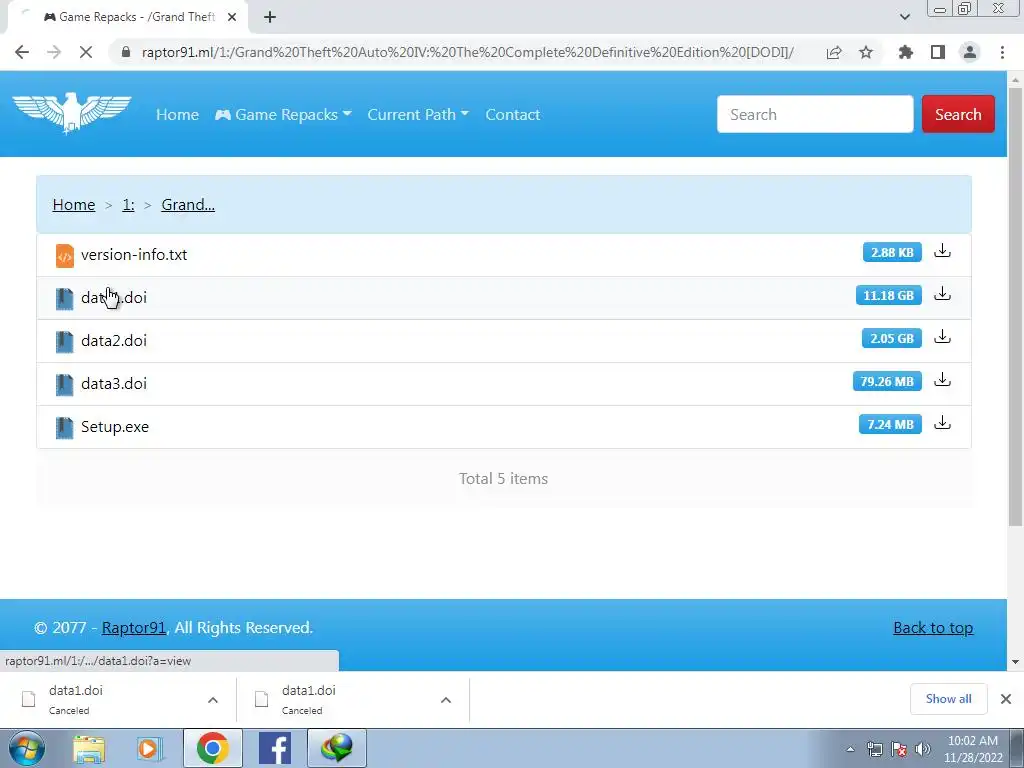Go back with the browser back arrow
The image size is (1024, 768).
coord(22,52)
